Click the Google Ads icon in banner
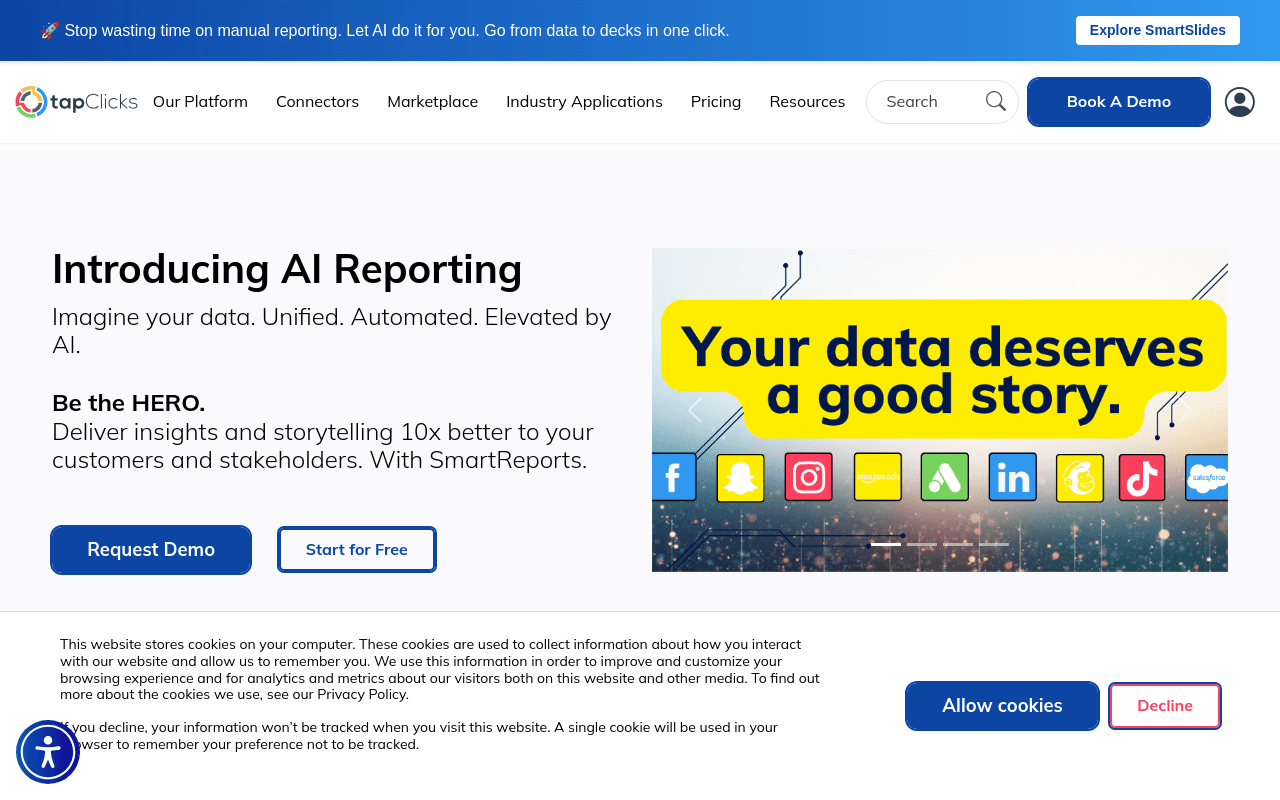Screen dimensions: 1280x800 pos(945,477)
